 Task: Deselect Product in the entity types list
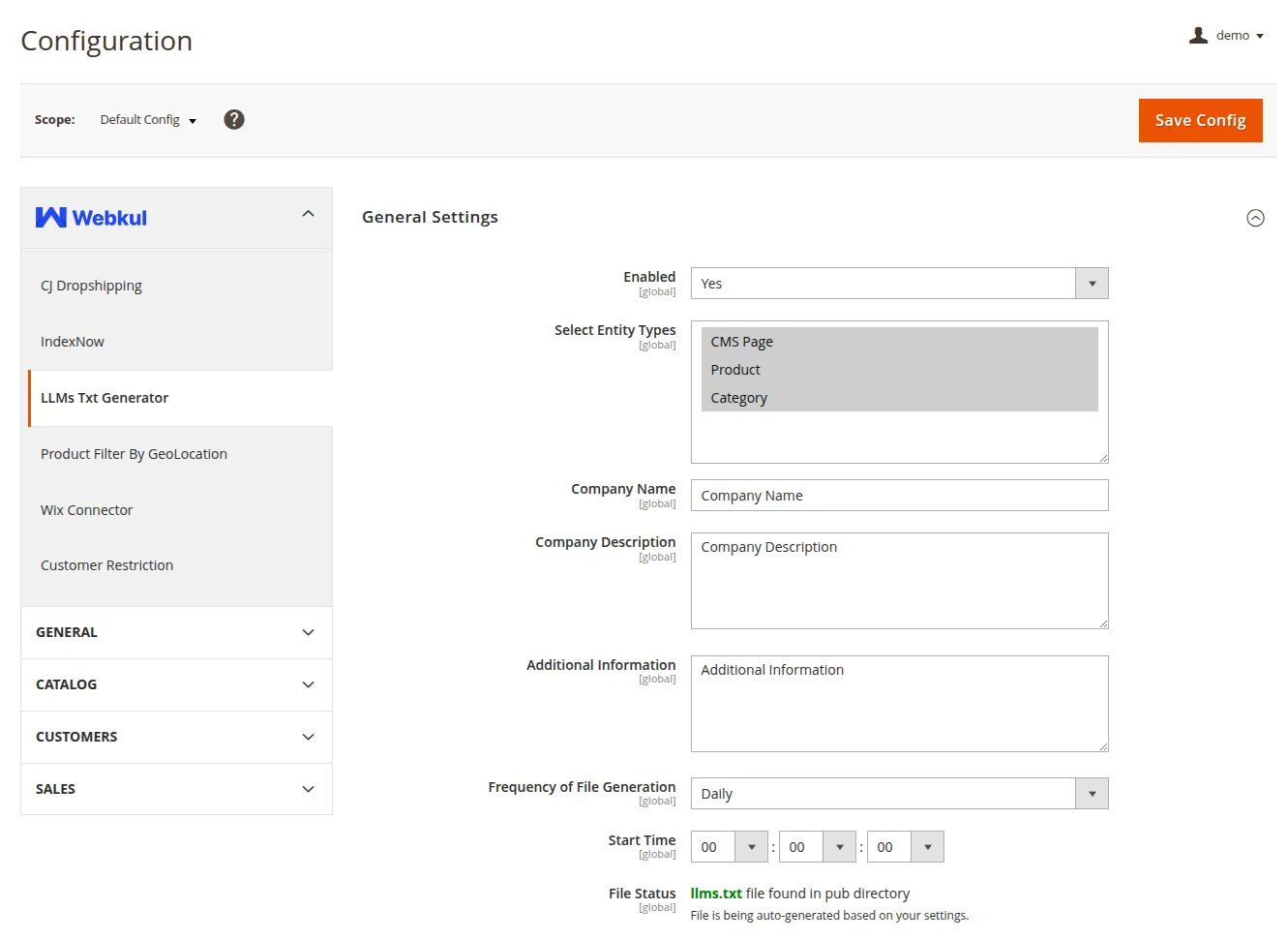(x=735, y=369)
